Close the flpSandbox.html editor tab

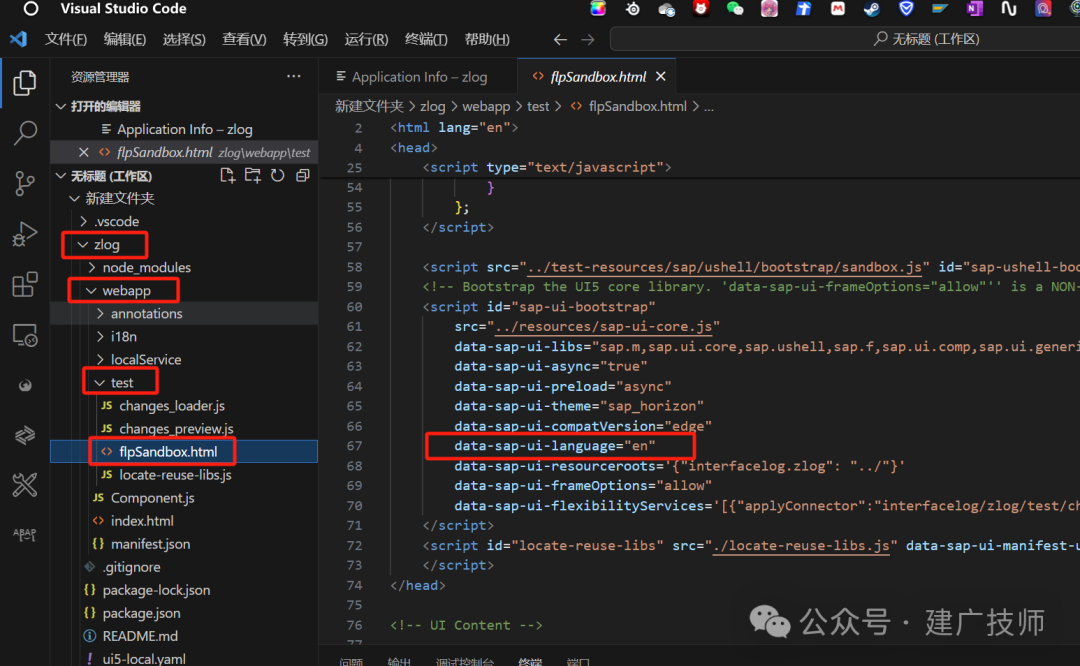coord(661,76)
